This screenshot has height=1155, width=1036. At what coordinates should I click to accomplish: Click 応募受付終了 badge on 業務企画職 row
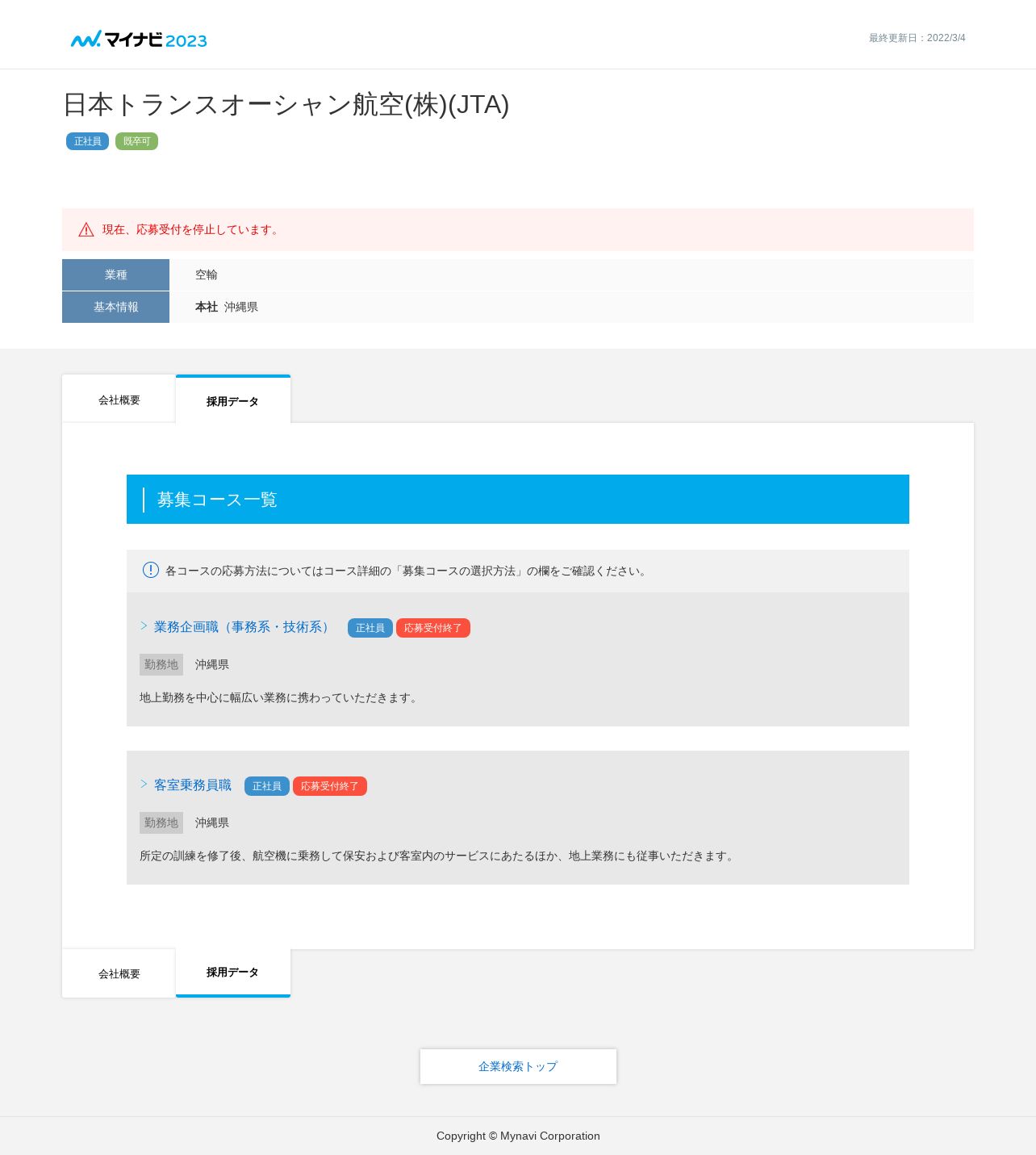pyautogui.click(x=433, y=628)
